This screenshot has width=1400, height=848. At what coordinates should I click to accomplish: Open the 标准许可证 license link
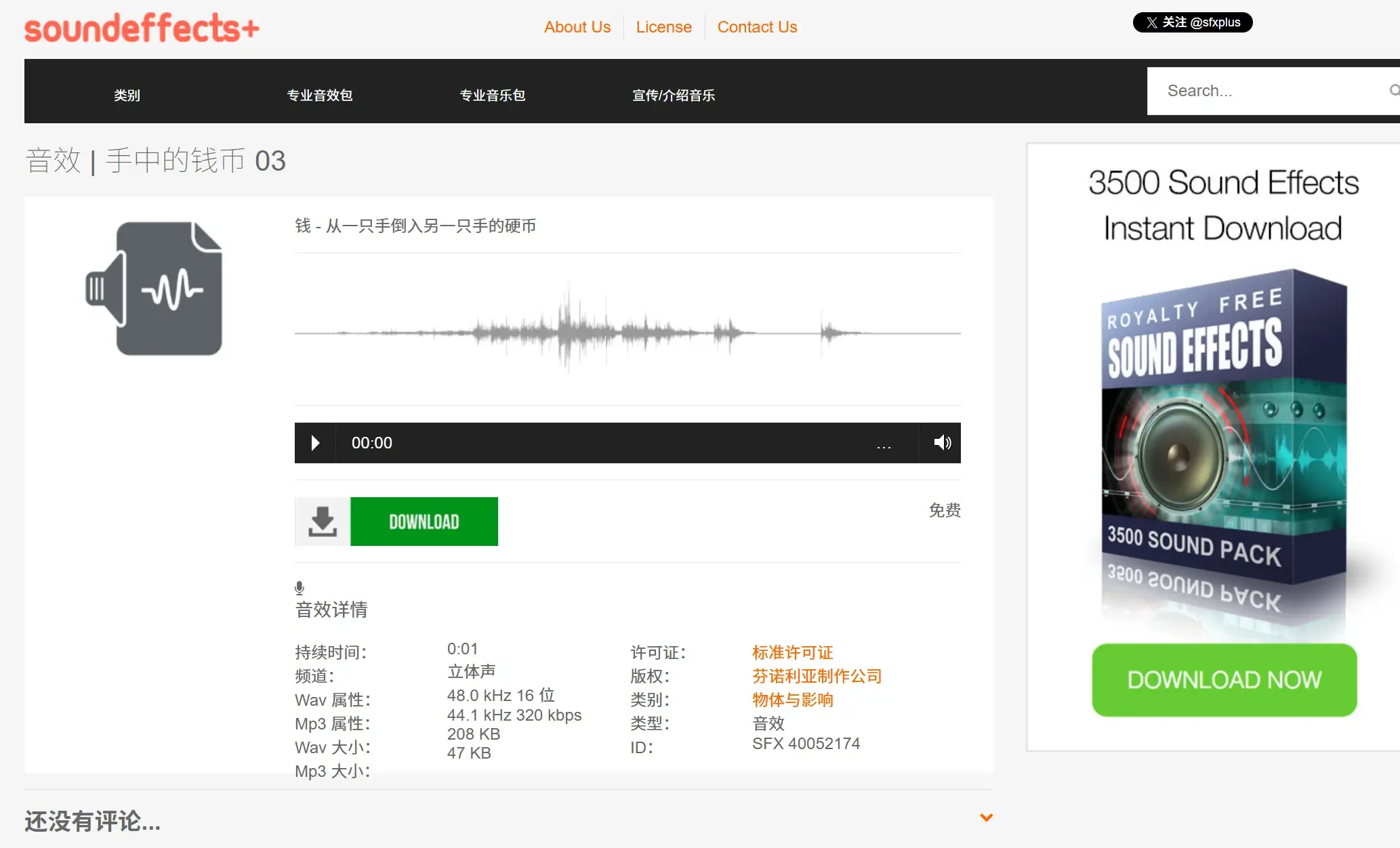pos(791,652)
